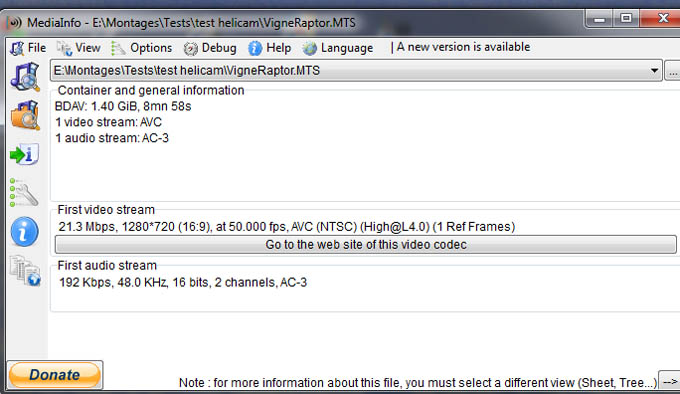Viewport: 680px width, 394px height.
Task: Click the arrow button to change view
Action: pyautogui.click(x=670, y=382)
